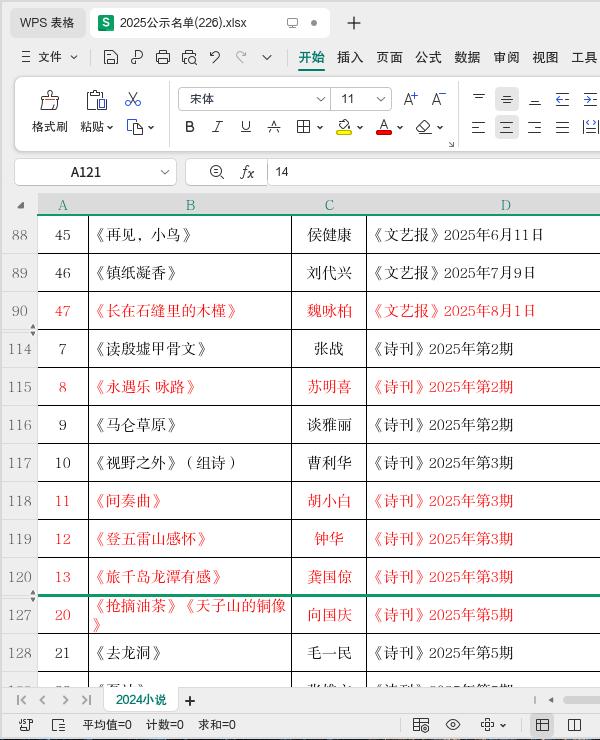Click the formula bar showing 14

(x=434, y=172)
